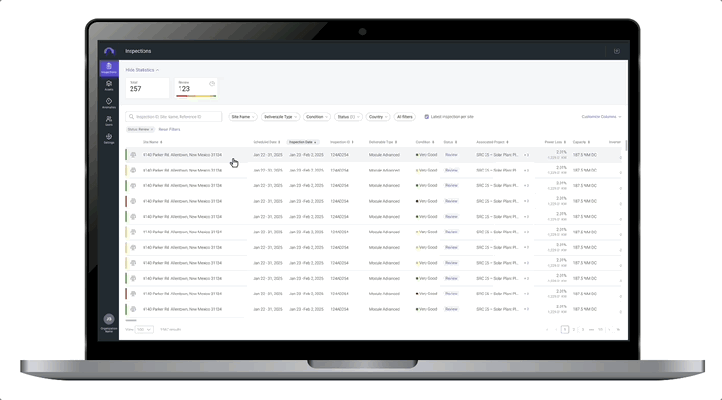Screen dimensions: 722x400
Task: Click the clock icon in the Review card
Action: (x=212, y=84)
